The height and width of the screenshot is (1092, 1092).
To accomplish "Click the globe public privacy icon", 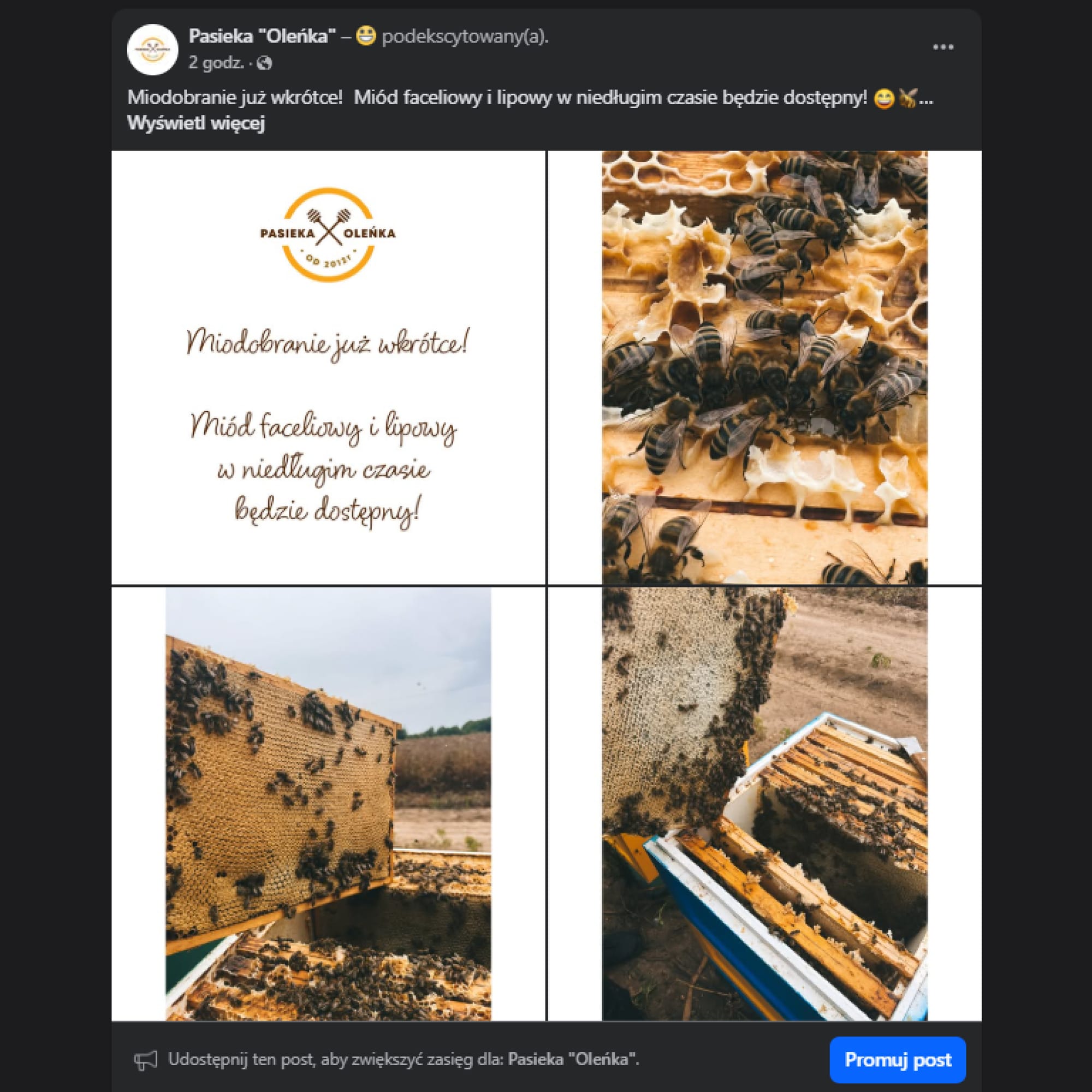I will [x=264, y=63].
